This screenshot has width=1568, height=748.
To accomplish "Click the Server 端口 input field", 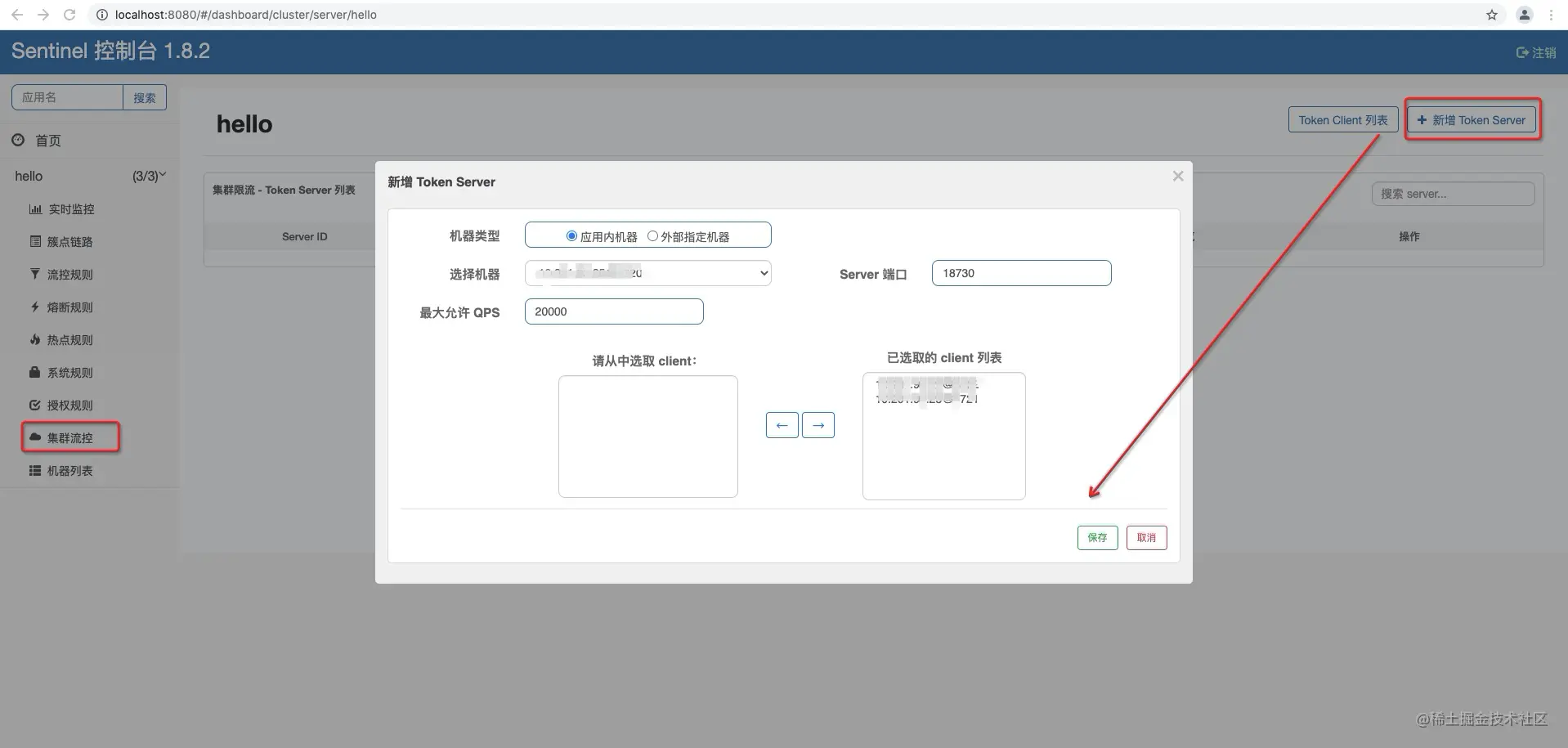I will point(1021,273).
